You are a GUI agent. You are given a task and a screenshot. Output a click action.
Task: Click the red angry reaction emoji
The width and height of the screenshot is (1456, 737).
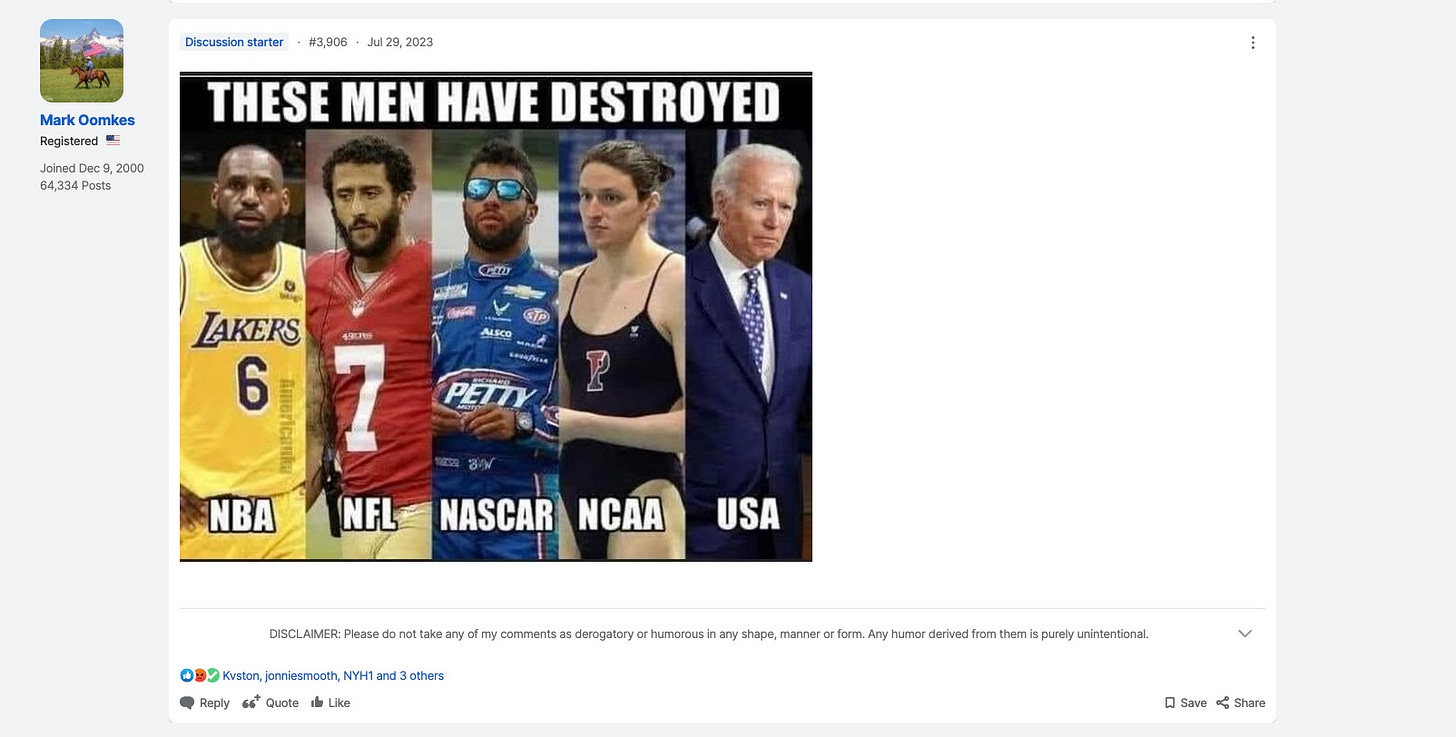click(200, 676)
